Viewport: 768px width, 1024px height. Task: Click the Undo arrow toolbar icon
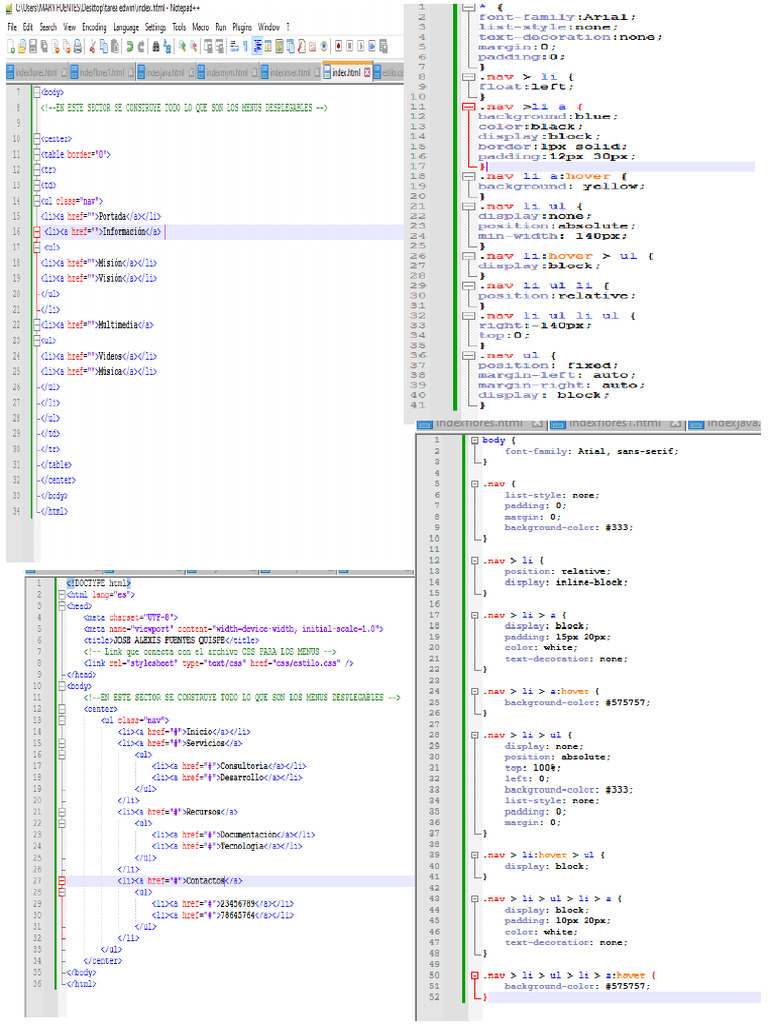tap(130, 46)
